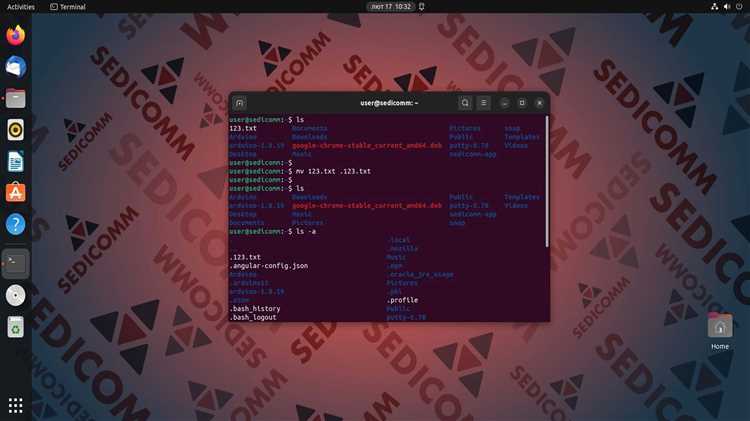The height and width of the screenshot is (421, 750).
Task: Open Firefox from the dock
Action: coord(15,35)
